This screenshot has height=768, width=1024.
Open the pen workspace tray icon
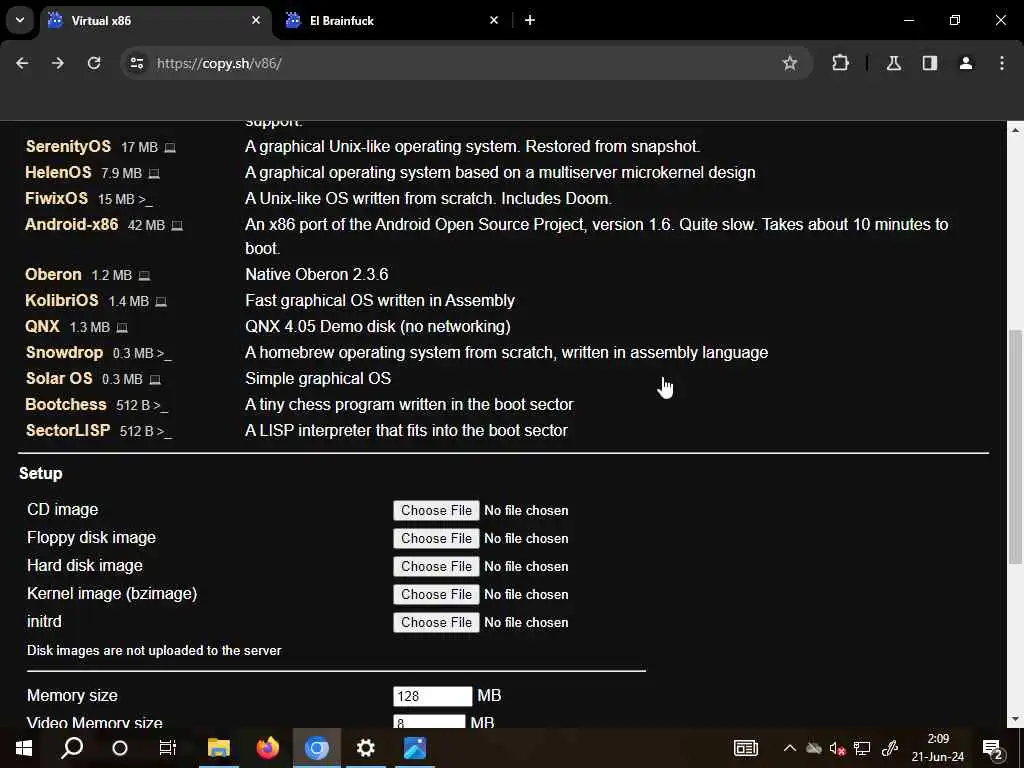coord(889,748)
